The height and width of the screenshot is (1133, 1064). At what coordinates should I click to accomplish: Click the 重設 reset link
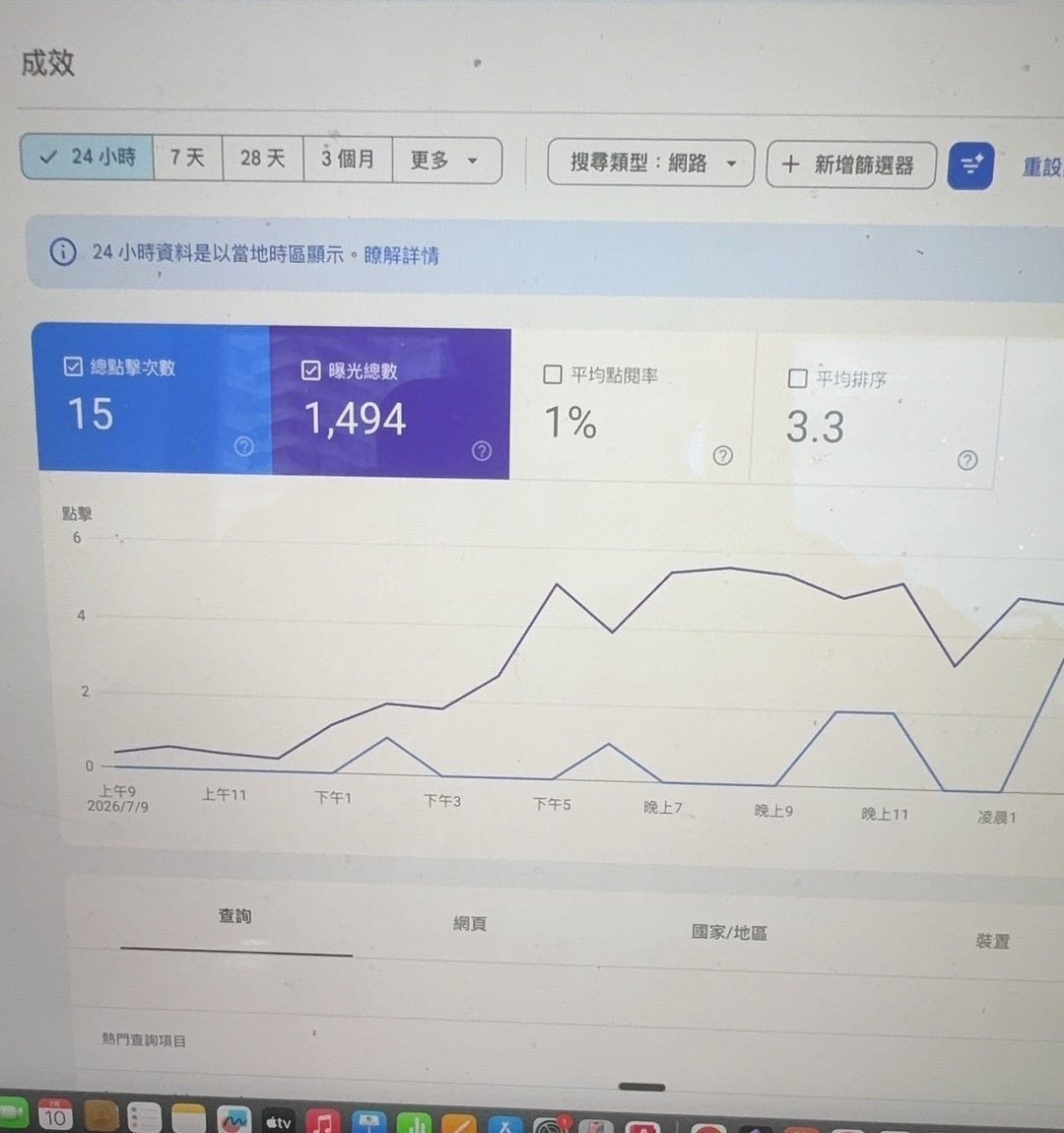coord(1042,167)
